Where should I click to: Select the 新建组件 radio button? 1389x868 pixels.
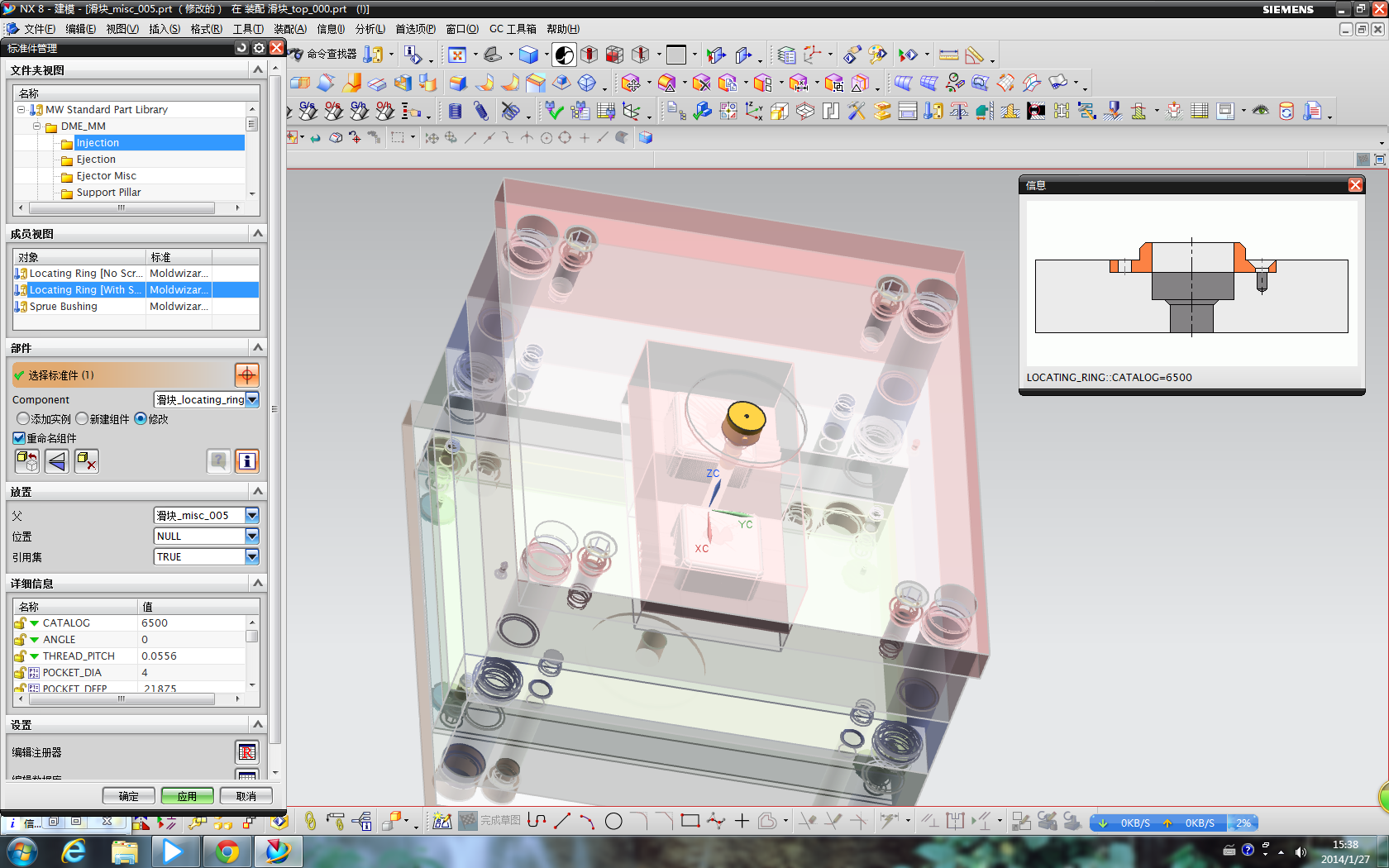tap(82, 419)
